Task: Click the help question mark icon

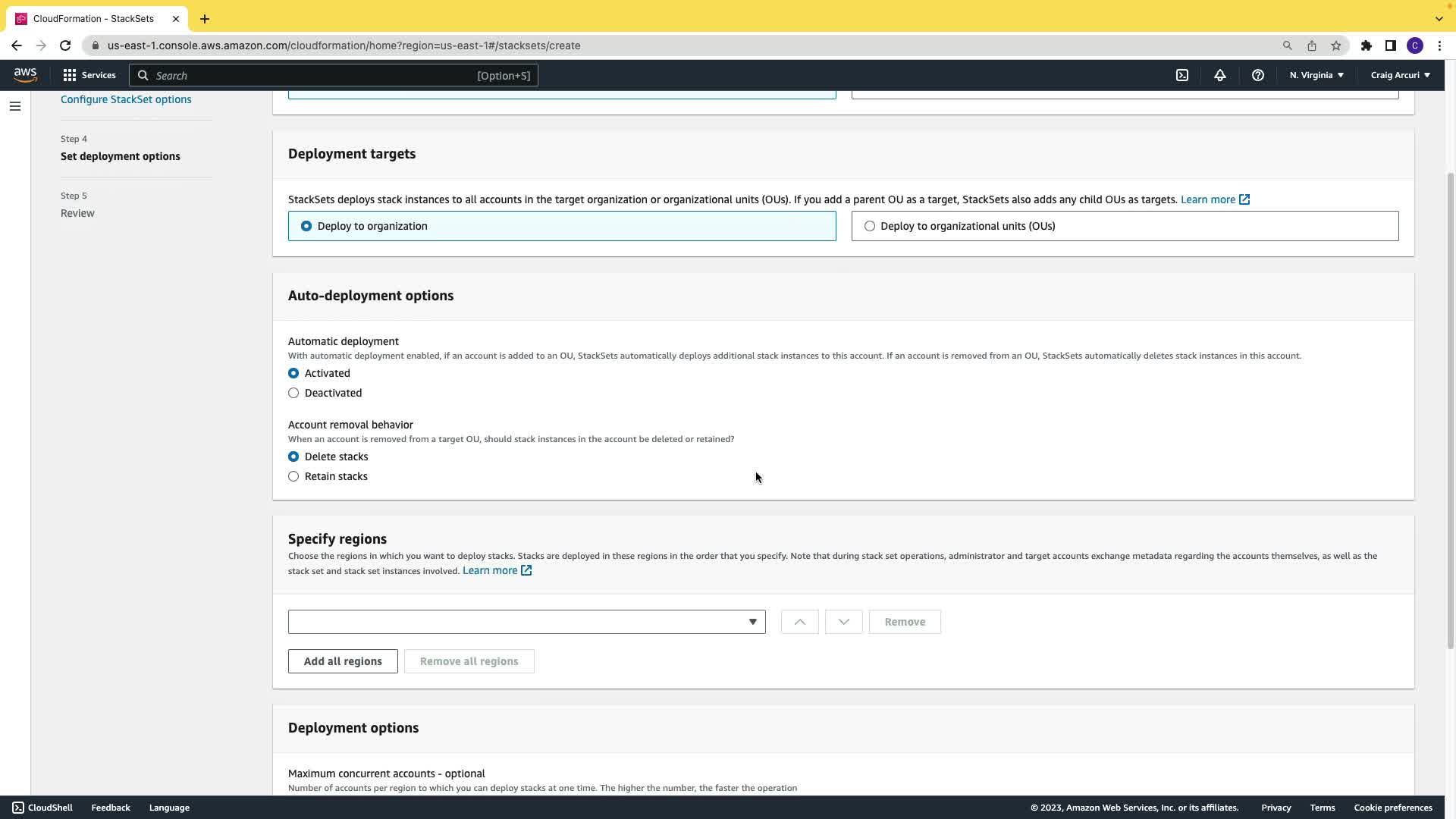Action: (1258, 75)
